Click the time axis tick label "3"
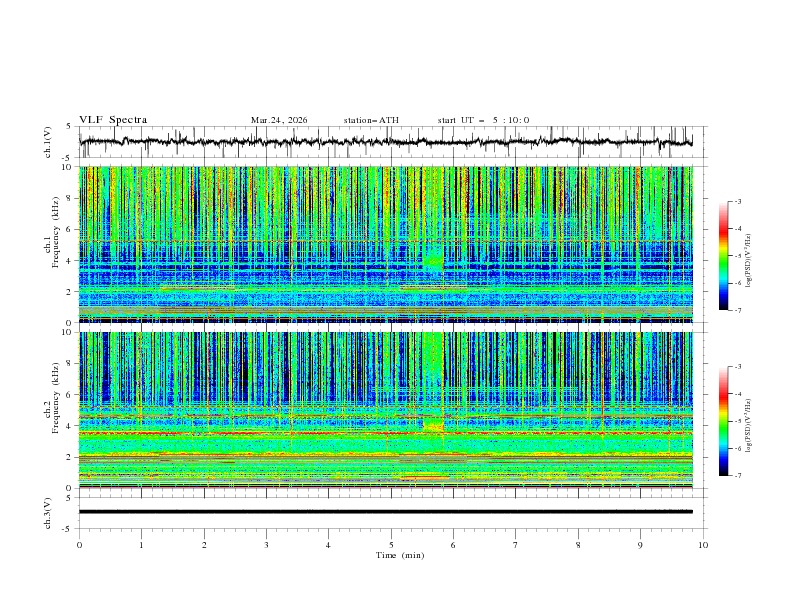Viewport: 792px width, 612px height. (x=266, y=545)
